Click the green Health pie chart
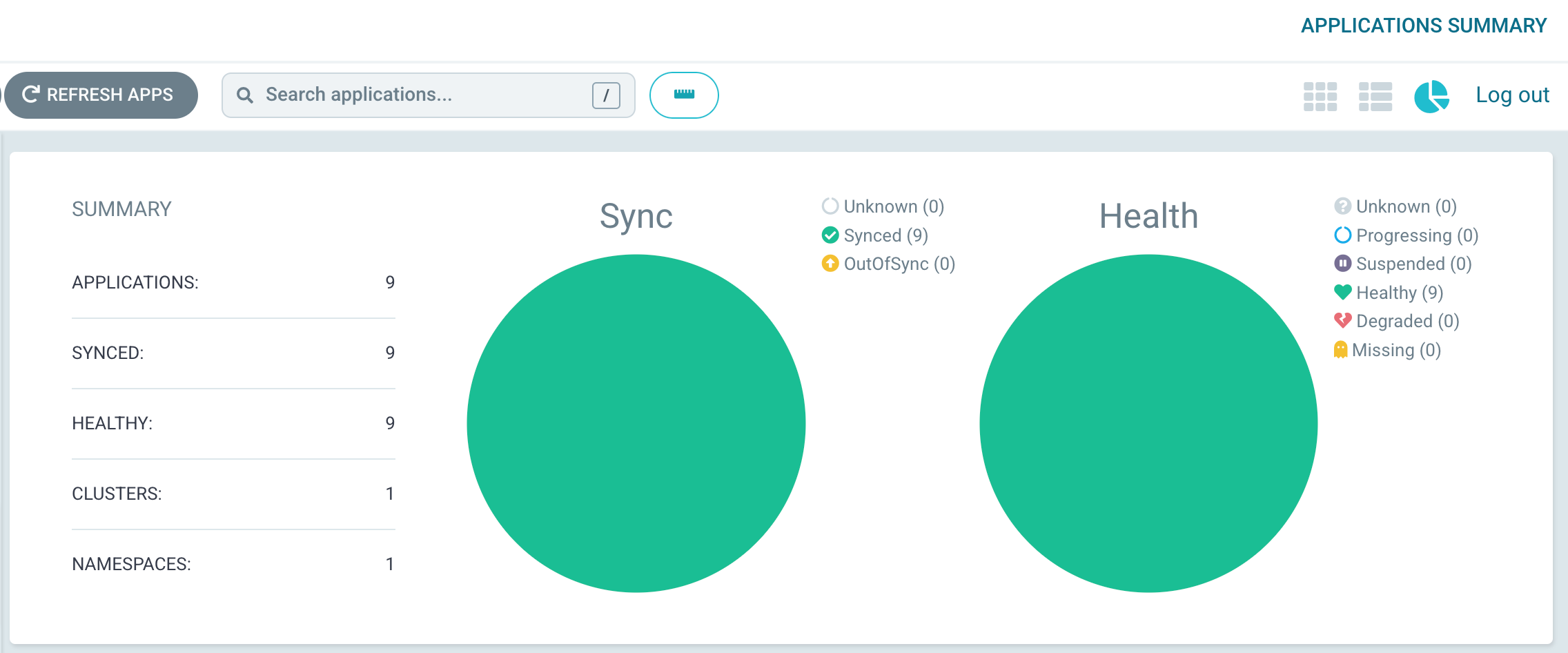The image size is (1568, 653). [1148, 423]
